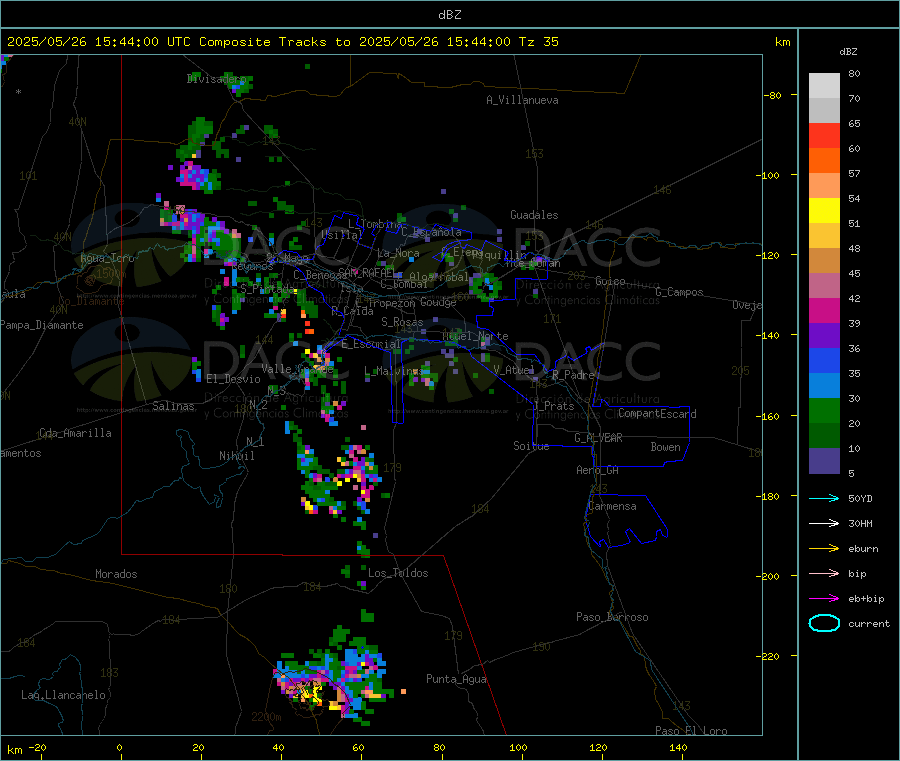900x761 pixels.
Task: Click the Los_Toldos map label
Action: tap(398, 573)
